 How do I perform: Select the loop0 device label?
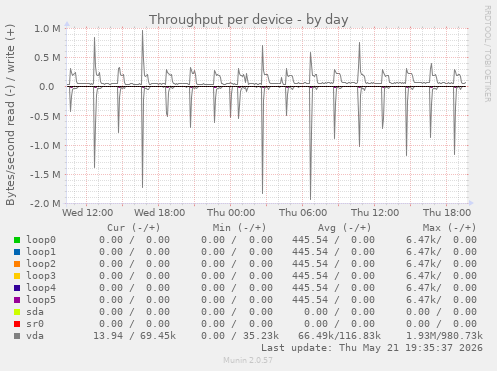(x=41, y=240)
